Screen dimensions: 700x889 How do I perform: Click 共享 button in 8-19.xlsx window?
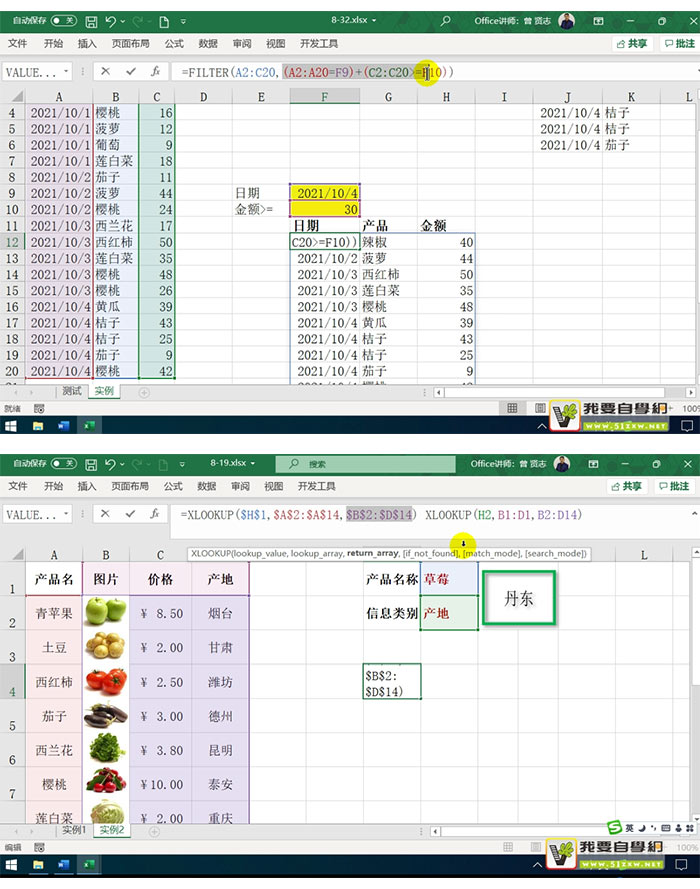[x=627, y=486]
